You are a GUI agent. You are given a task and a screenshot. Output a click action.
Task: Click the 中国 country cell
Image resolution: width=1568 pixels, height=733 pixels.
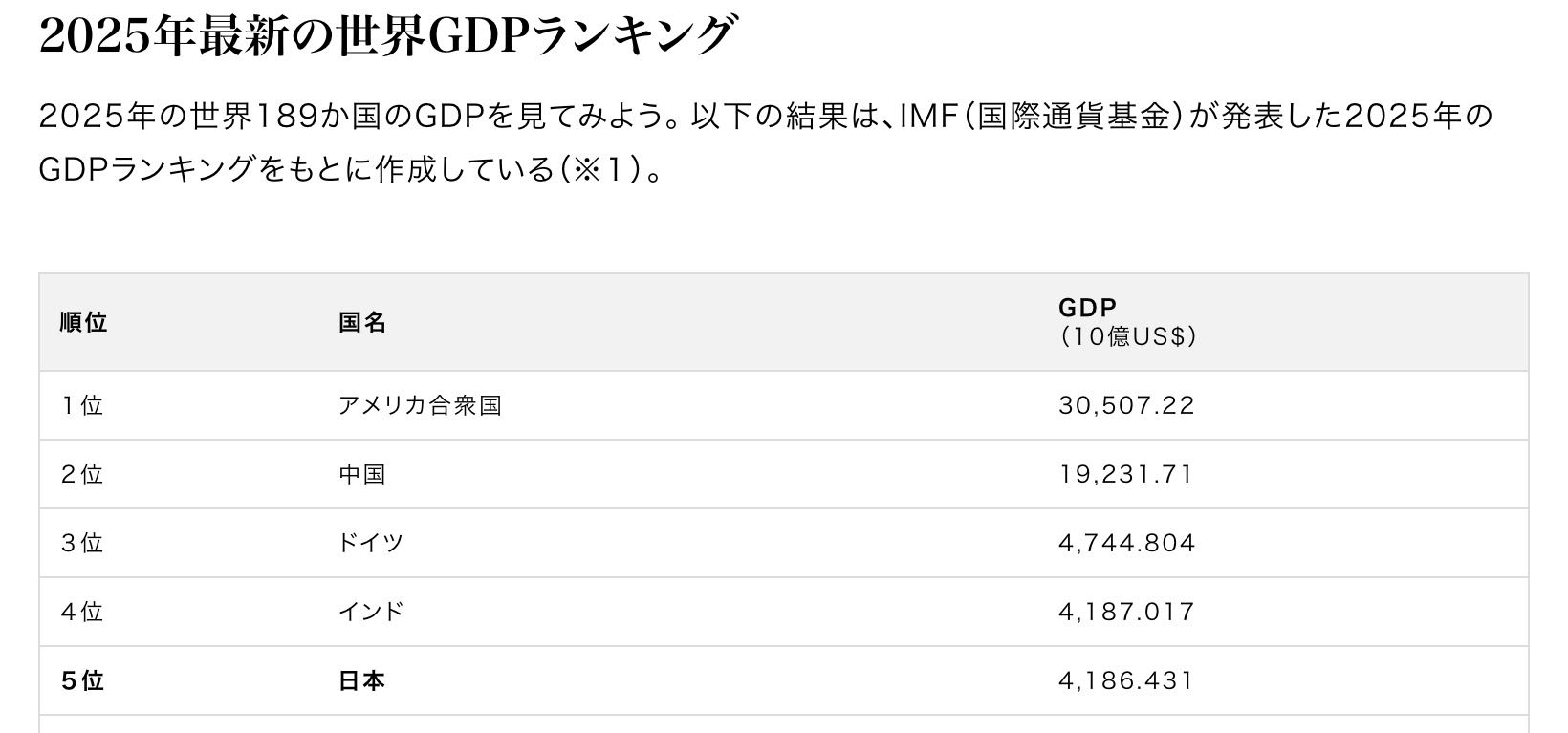click(x=362, y=474)
